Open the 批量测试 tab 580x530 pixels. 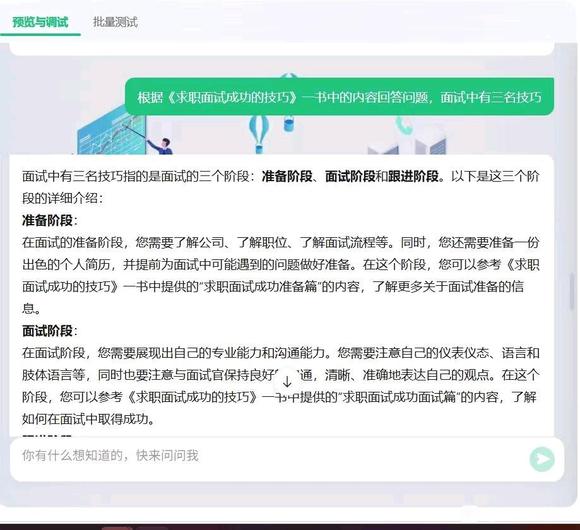(115, 22)
